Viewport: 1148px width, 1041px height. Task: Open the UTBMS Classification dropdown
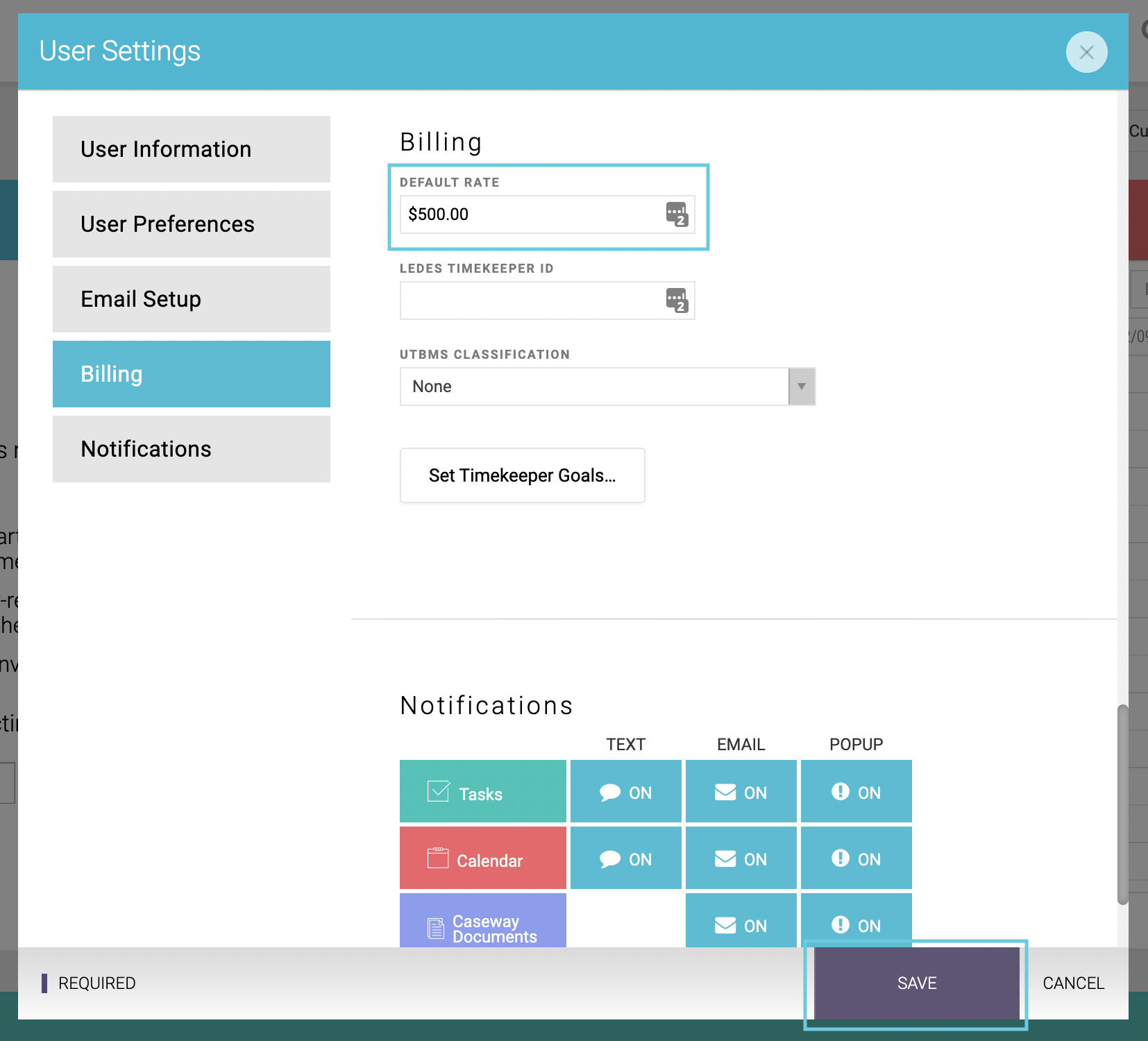click(x=802, y=387)
